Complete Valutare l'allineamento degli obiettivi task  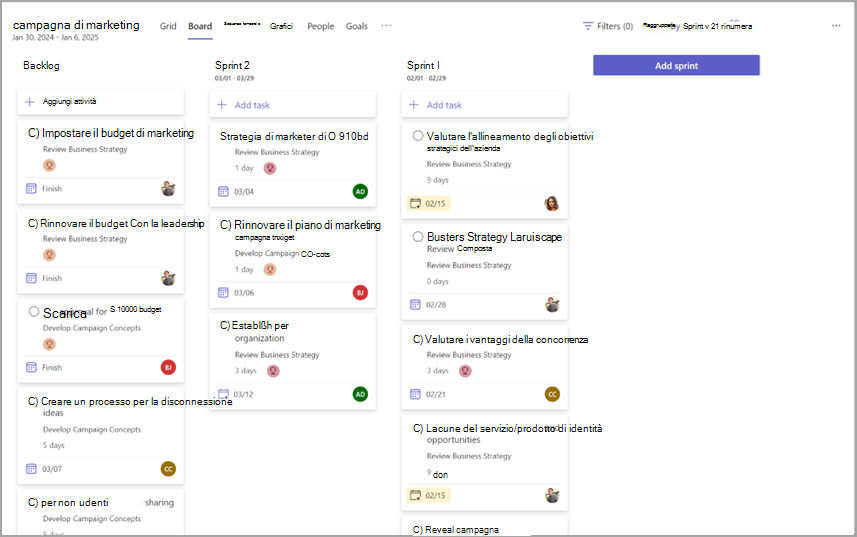[418, 135]
